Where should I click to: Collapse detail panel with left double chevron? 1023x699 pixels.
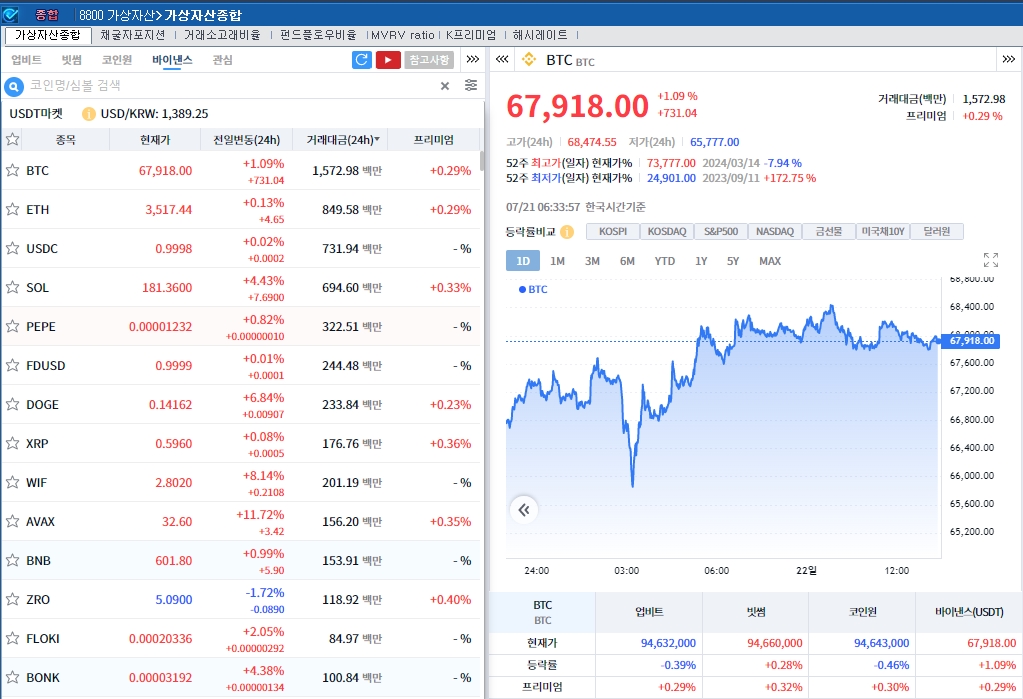[x=502, y=60]
